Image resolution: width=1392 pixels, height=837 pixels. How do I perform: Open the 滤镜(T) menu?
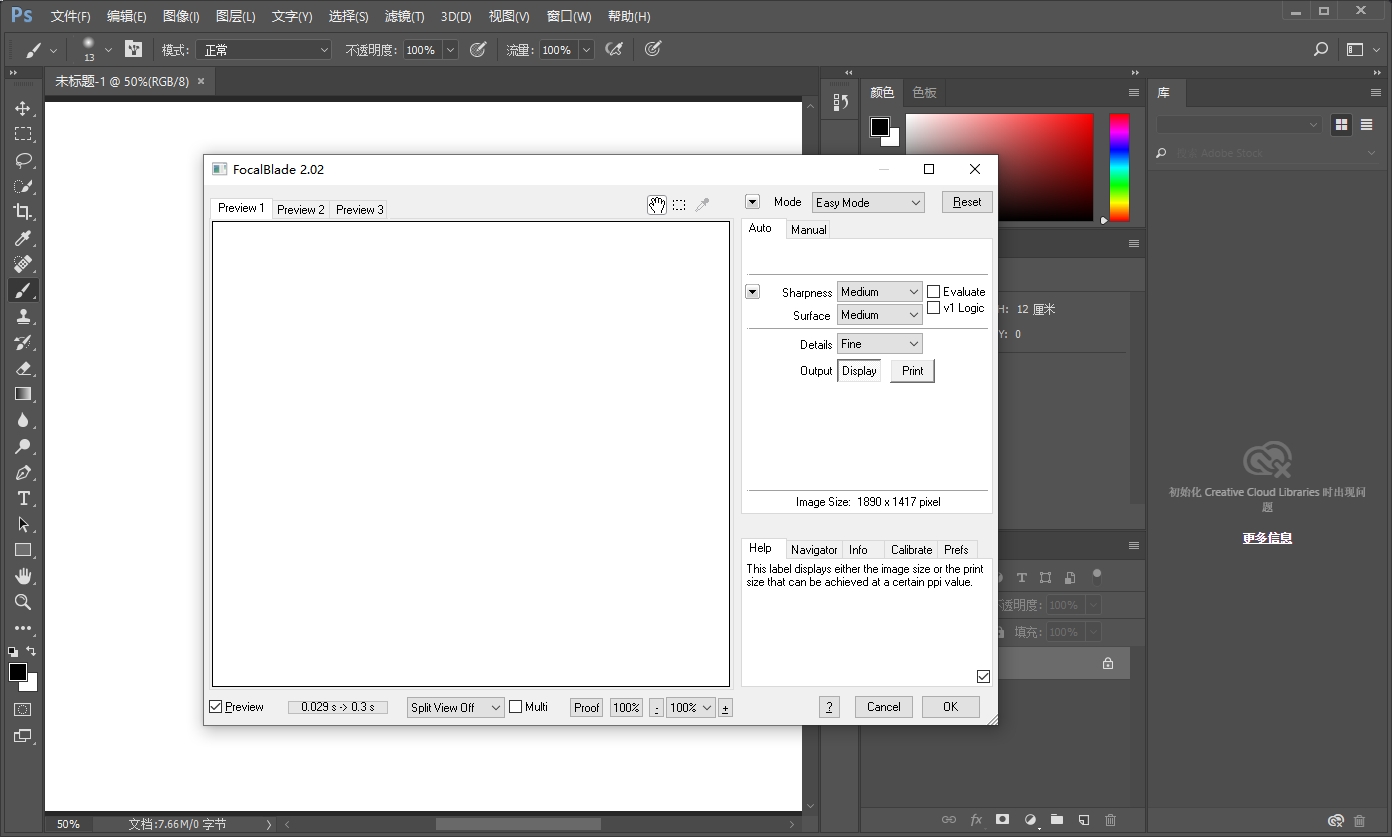tap(404, 17)
